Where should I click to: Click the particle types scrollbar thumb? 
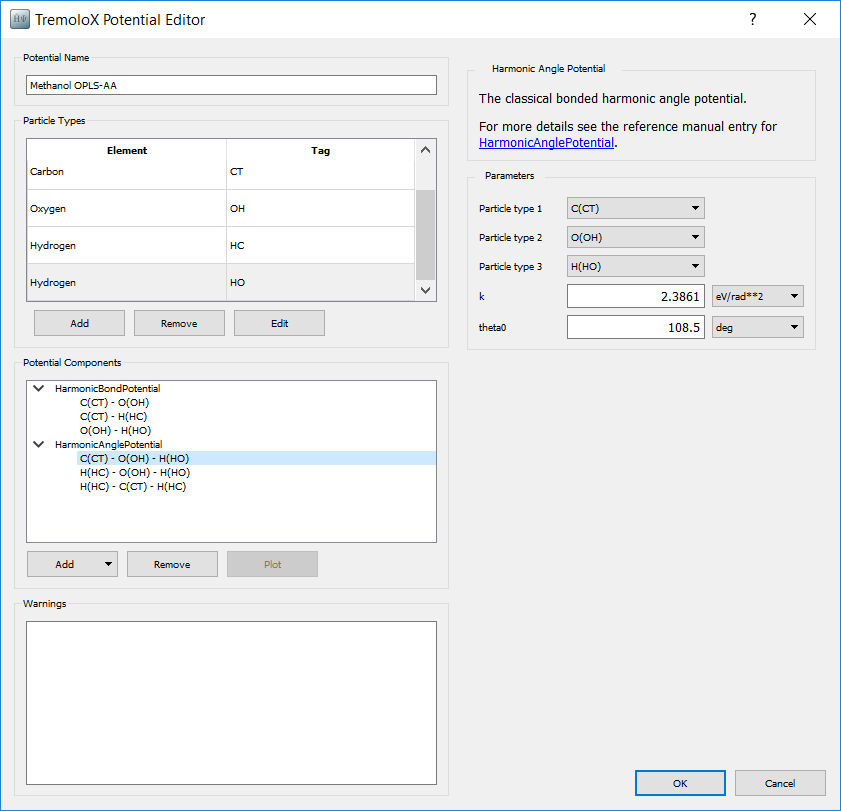coord(425,234)
